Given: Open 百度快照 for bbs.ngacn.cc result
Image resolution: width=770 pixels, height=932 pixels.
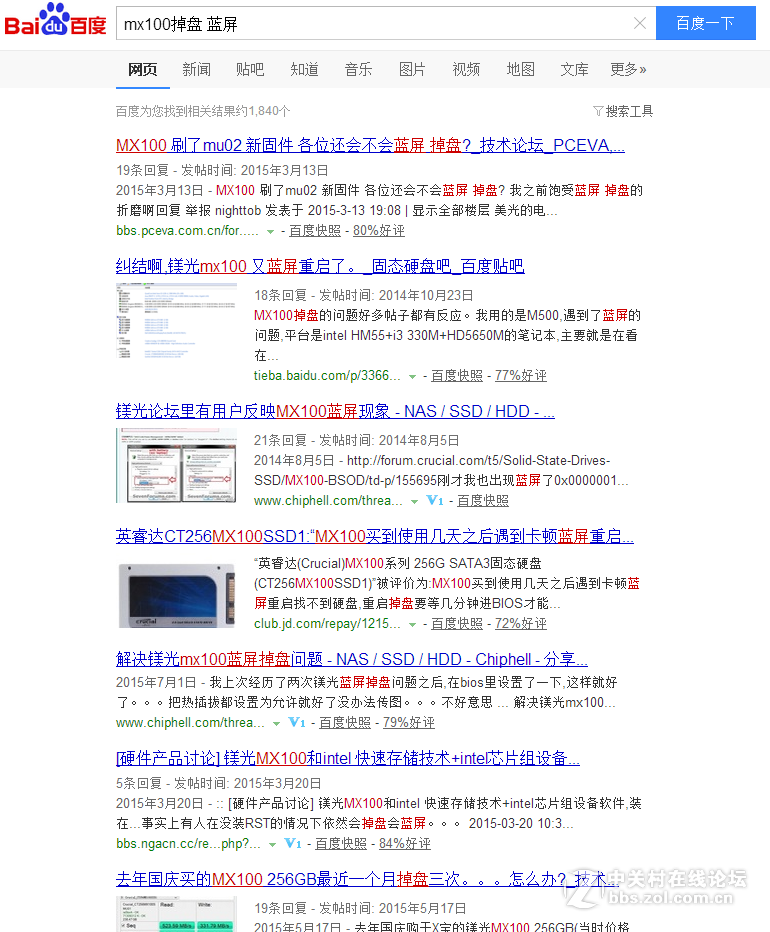Looking at the screenshot, I should [x=341, y=843].
